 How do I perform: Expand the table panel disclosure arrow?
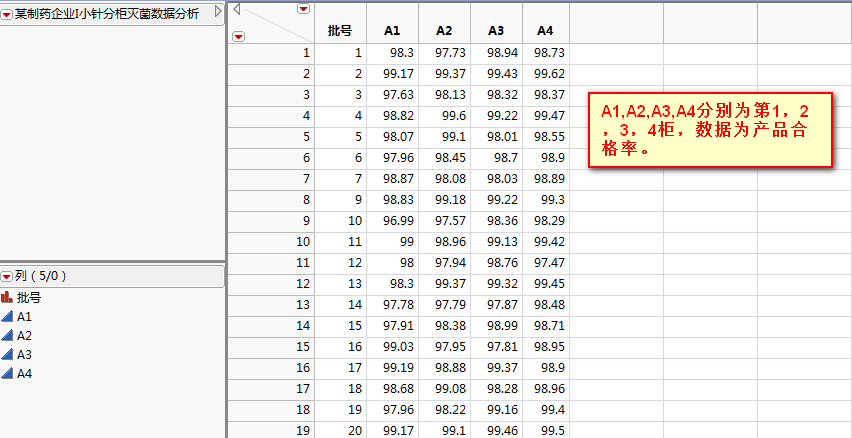(217, 13)
